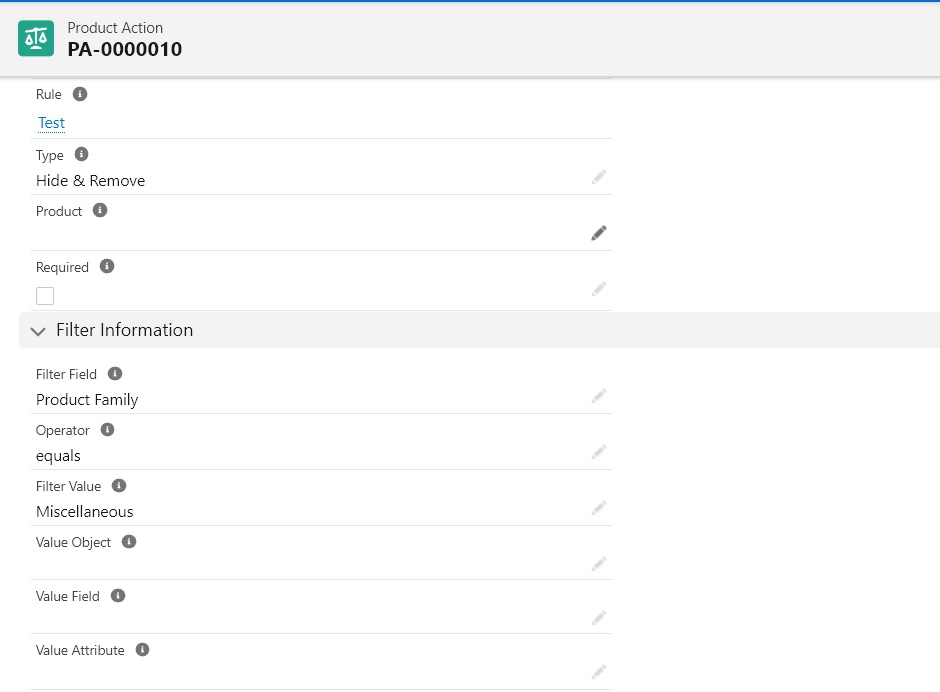940x692 pixels.
Task: Click the Miscellaneous filter value text
Action: coord(85,512)
